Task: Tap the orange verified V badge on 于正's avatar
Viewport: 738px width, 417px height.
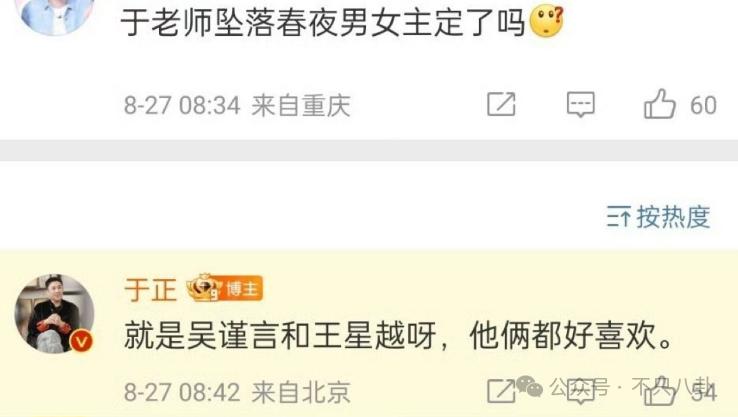Action: 81,341
